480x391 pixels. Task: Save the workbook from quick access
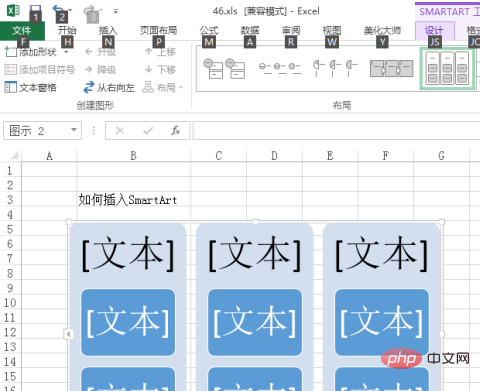coord(35,10)
